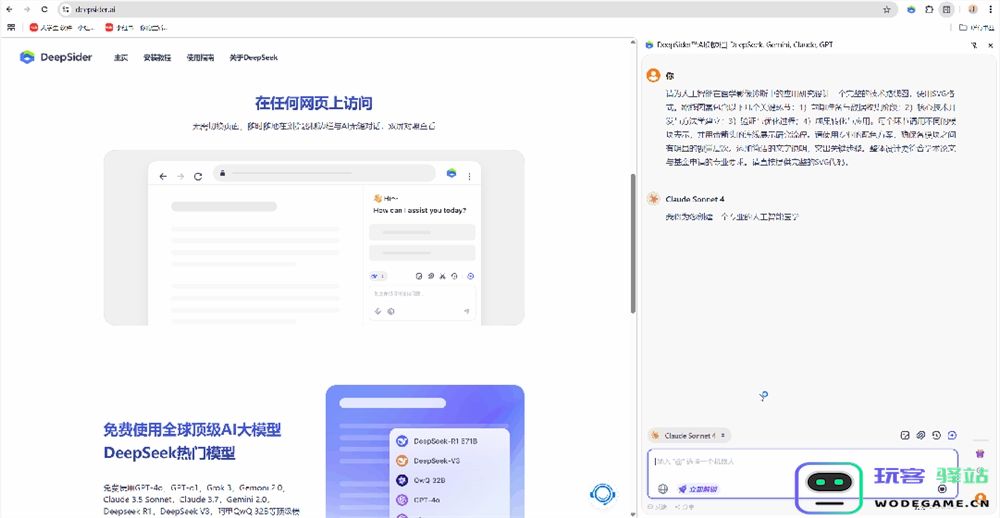This screenshot has width=1000, height=518.
Task: Click the screenshot capture icon above chat input
Action: point(904,436)
